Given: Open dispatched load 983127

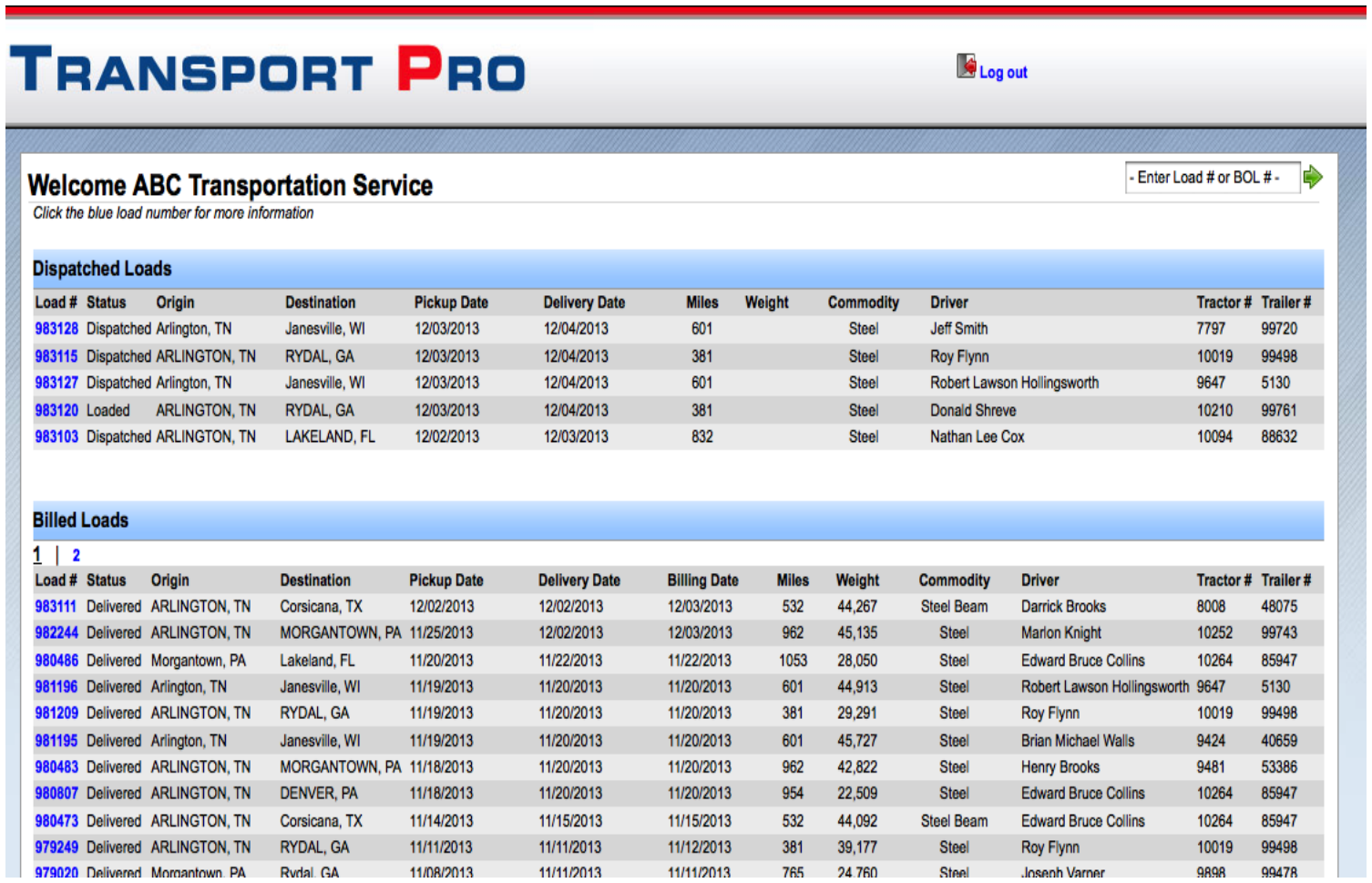Looking at the screenshot, I should click(x=56, y=383).
